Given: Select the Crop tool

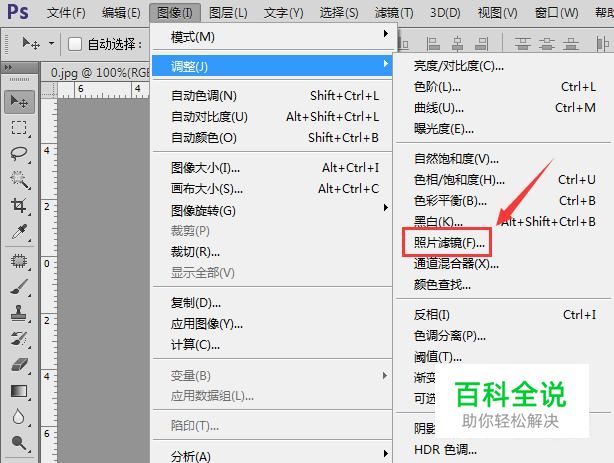Looking at the screenshot, I should [x=19, y=205].
